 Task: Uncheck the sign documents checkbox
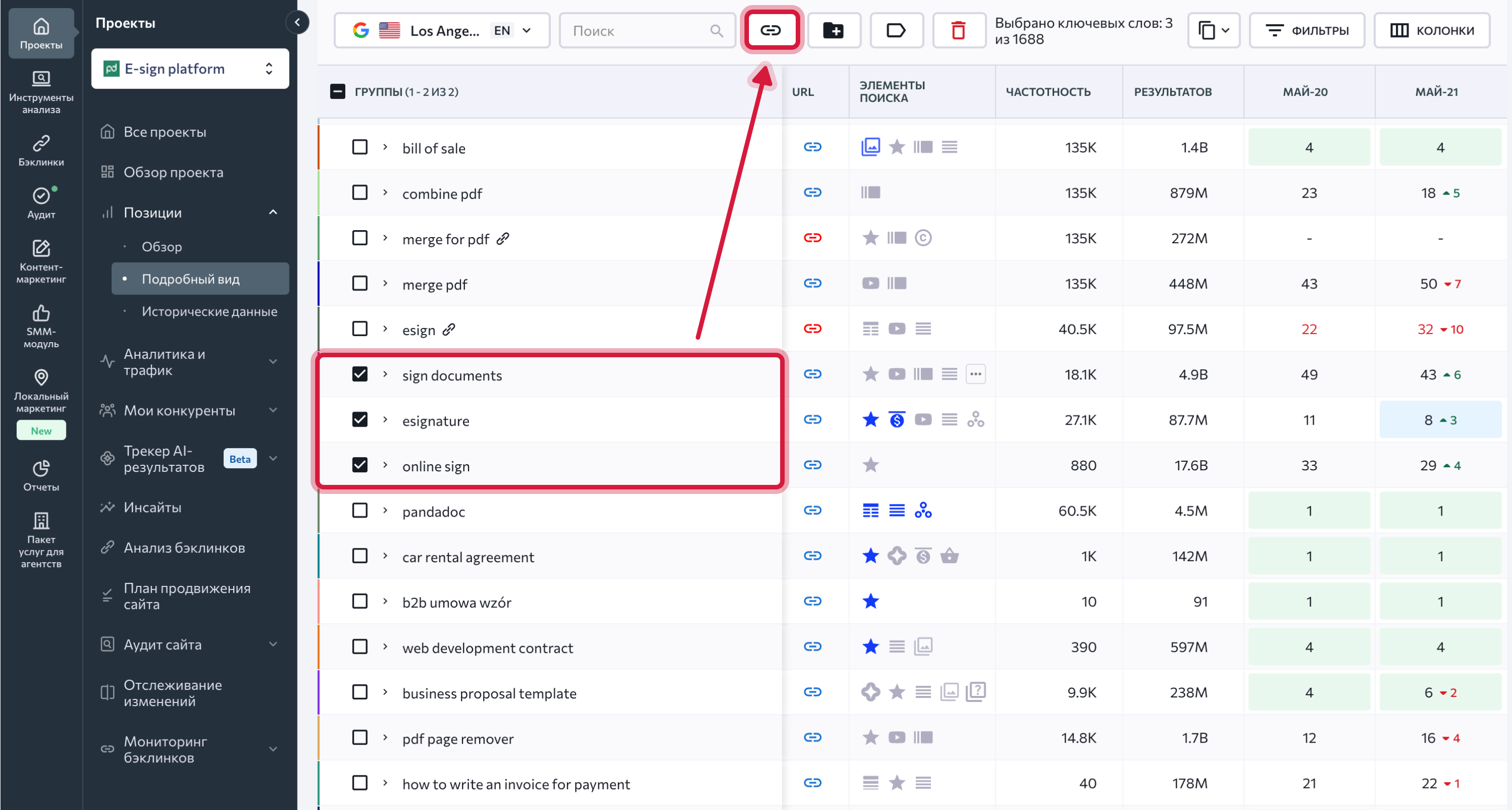coord(360,374)
